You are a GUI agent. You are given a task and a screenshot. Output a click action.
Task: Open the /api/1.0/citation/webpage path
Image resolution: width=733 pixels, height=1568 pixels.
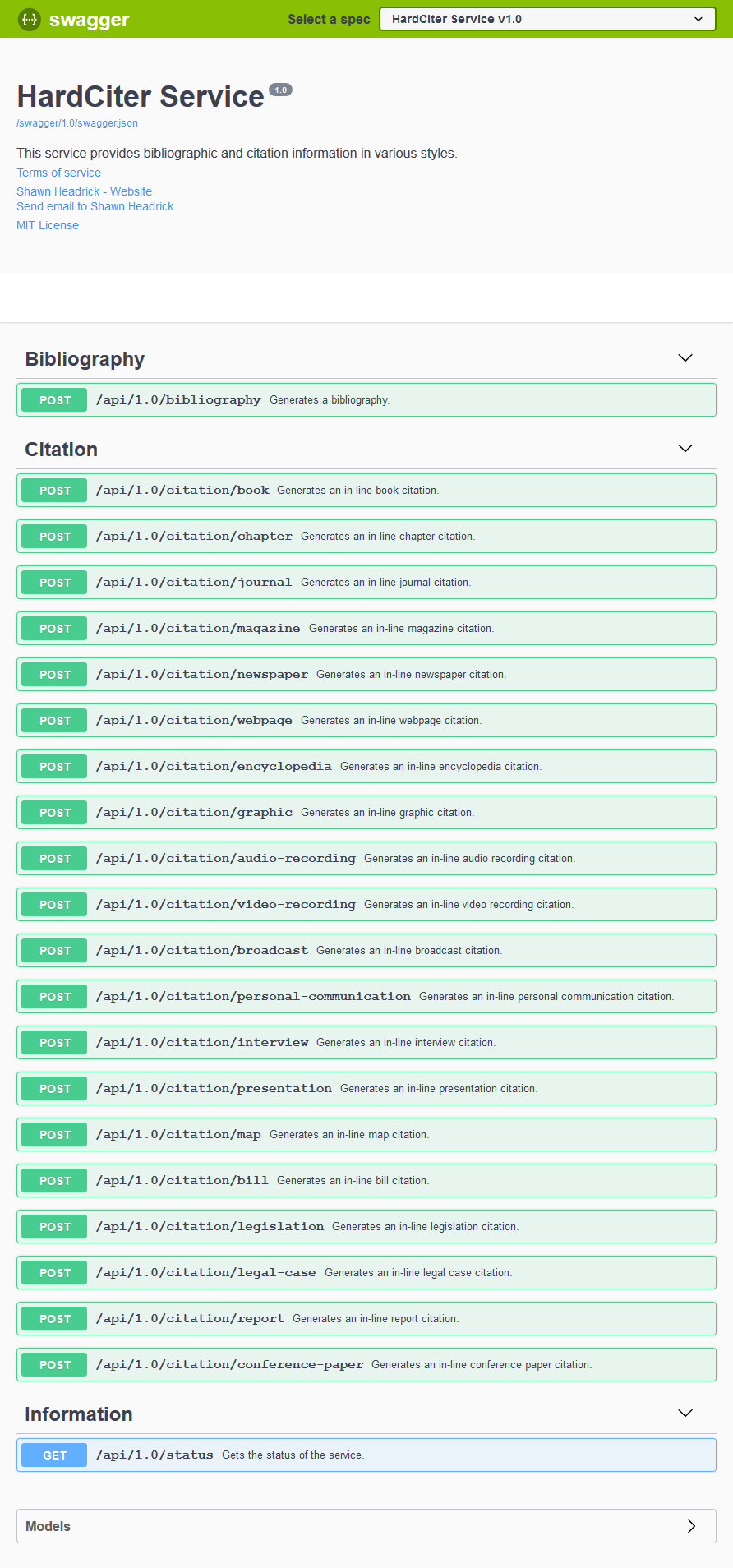tap(194, 721)
